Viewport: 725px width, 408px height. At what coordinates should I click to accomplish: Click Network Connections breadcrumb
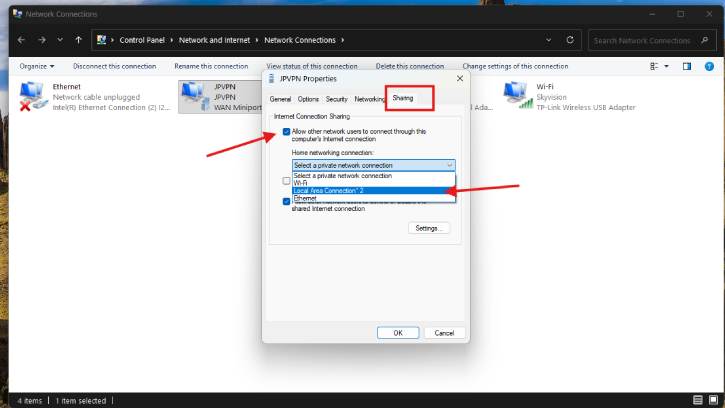[300, 40]
